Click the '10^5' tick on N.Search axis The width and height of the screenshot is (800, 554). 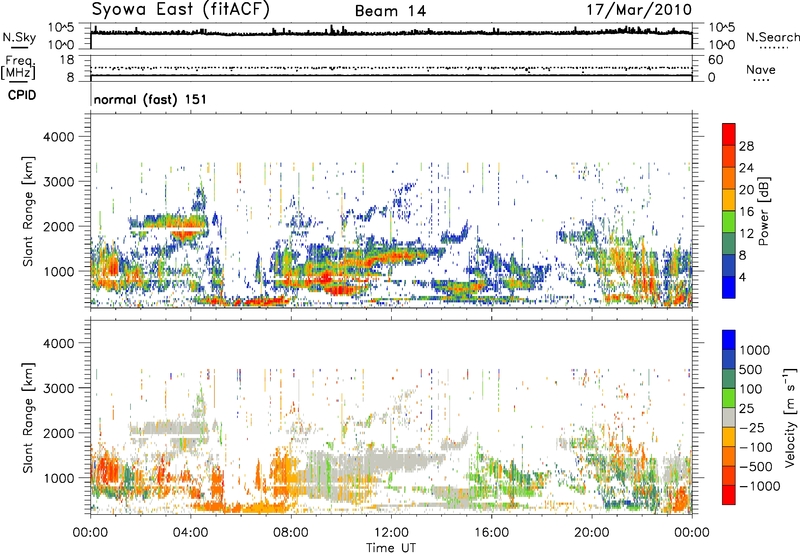point(721,27)
